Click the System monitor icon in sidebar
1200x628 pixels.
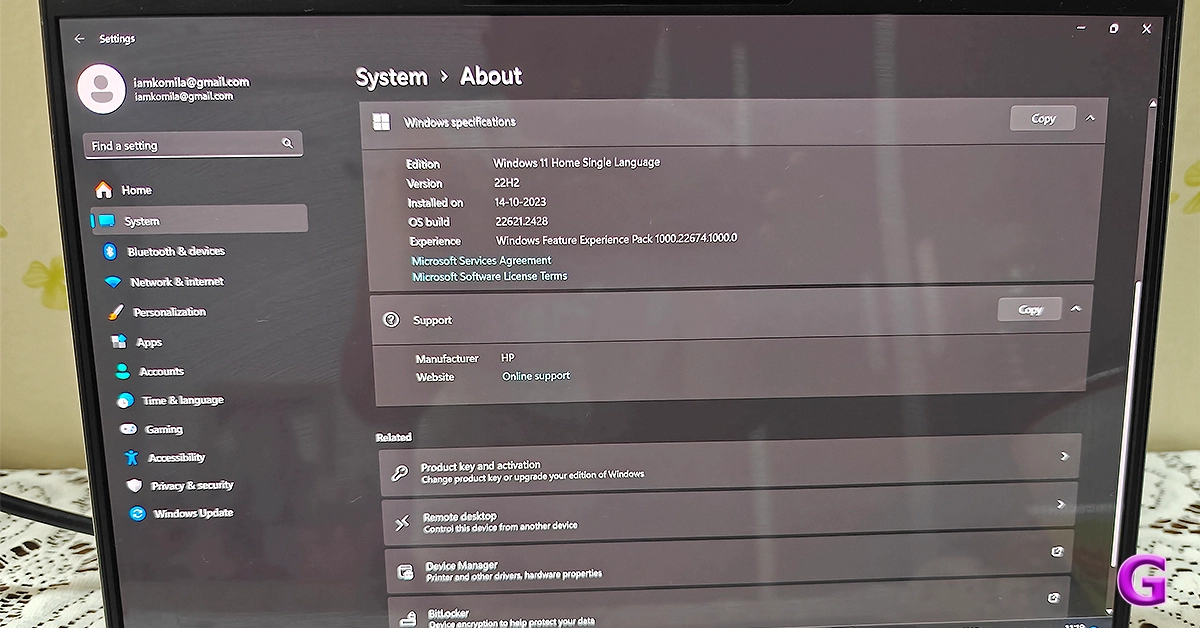pos(105,221)
